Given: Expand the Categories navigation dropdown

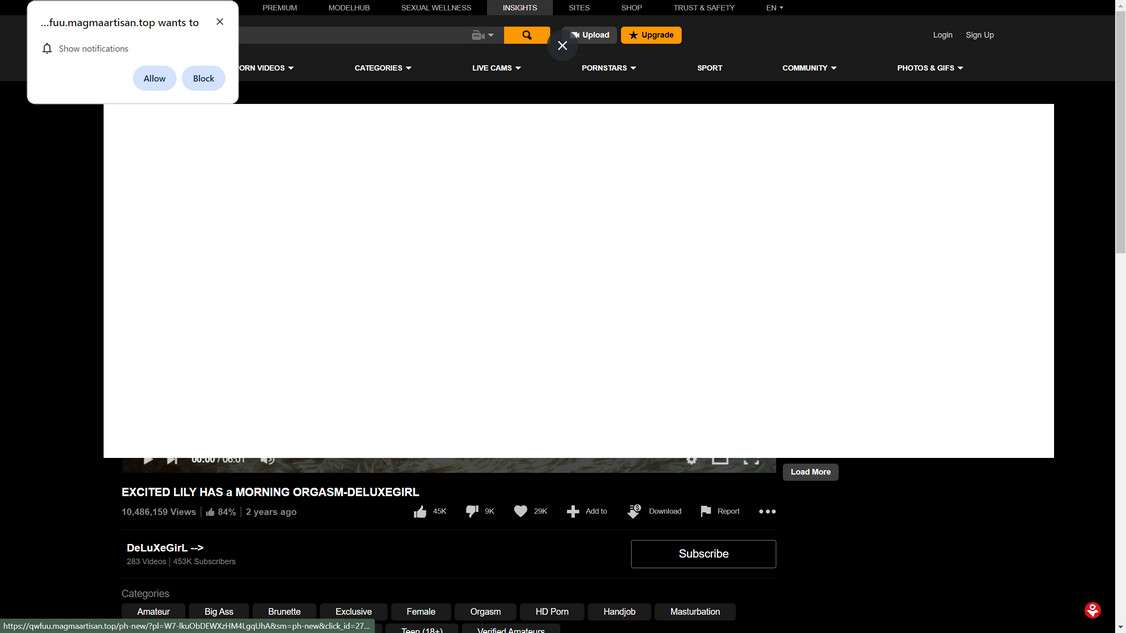Looking at the screenshot, I should (381, 67).
